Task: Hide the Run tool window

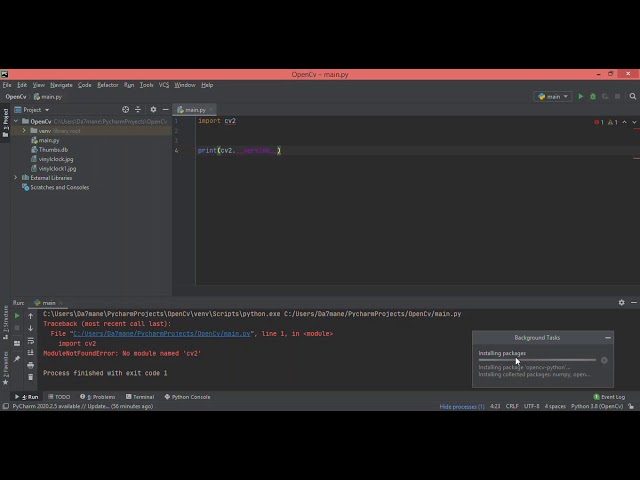Action: click(x=633, y=302)
